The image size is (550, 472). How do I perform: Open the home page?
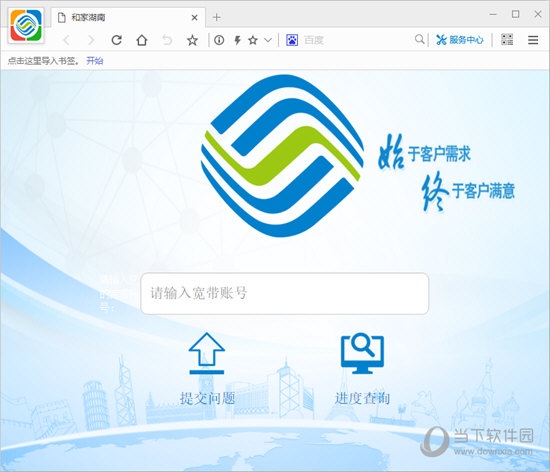[142, 40]
